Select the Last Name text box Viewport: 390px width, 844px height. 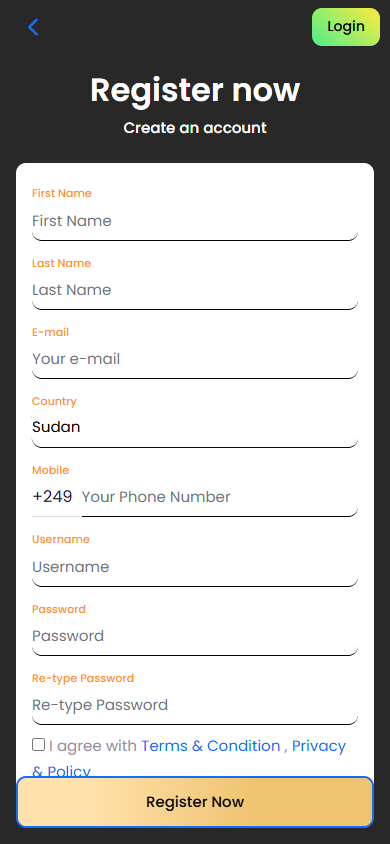195,290
